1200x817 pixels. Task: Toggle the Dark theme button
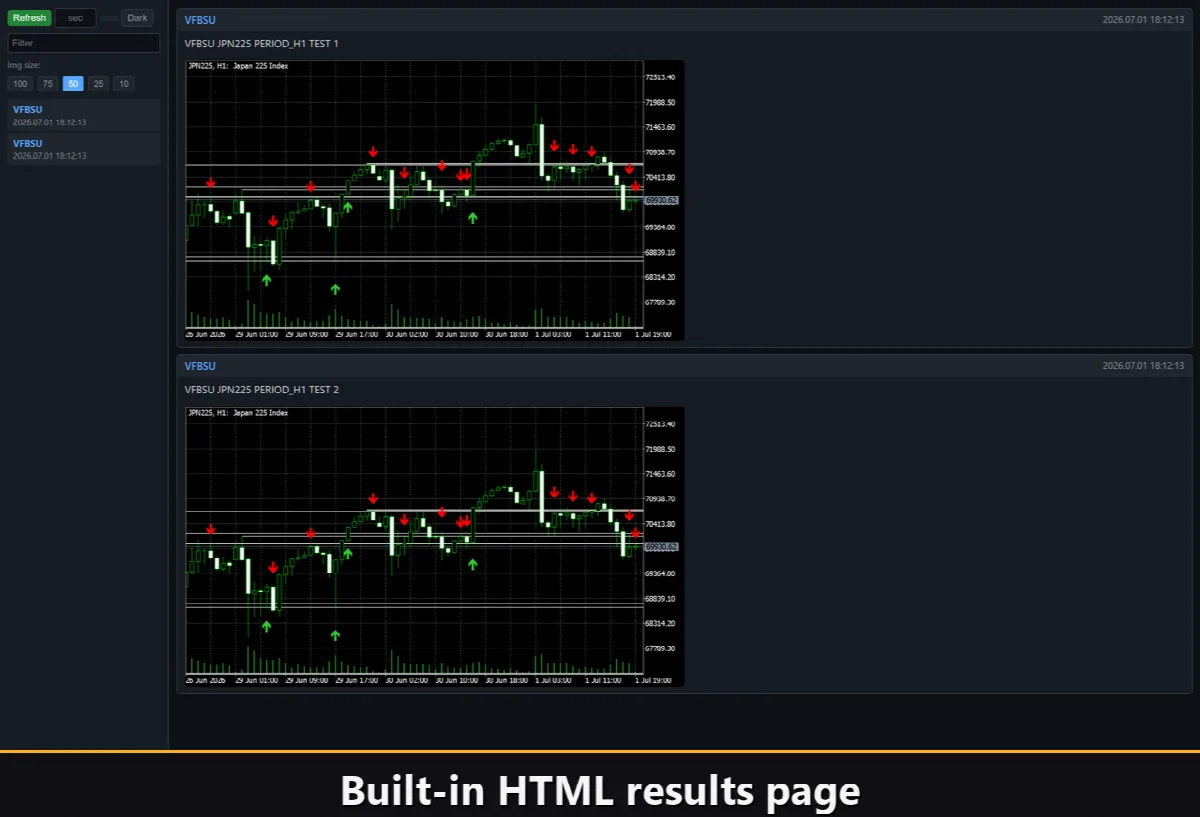(x=137, y=18)
